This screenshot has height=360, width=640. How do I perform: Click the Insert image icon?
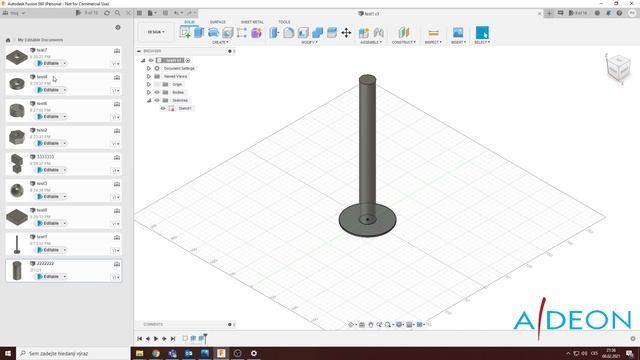pos(458,32)
